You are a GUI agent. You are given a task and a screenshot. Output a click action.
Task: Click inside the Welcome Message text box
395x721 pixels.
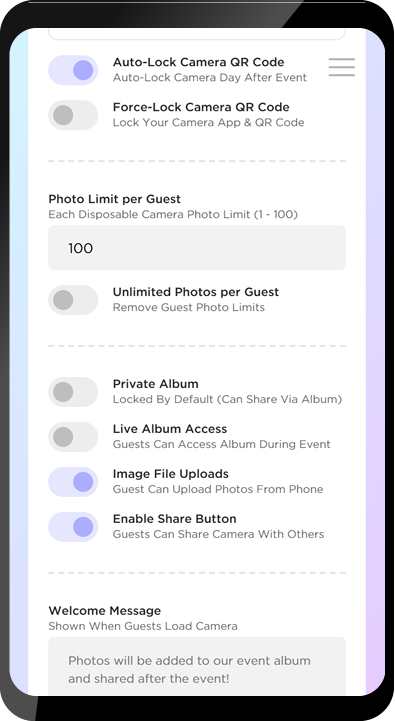pyautogui.click(x=197, y=666)
